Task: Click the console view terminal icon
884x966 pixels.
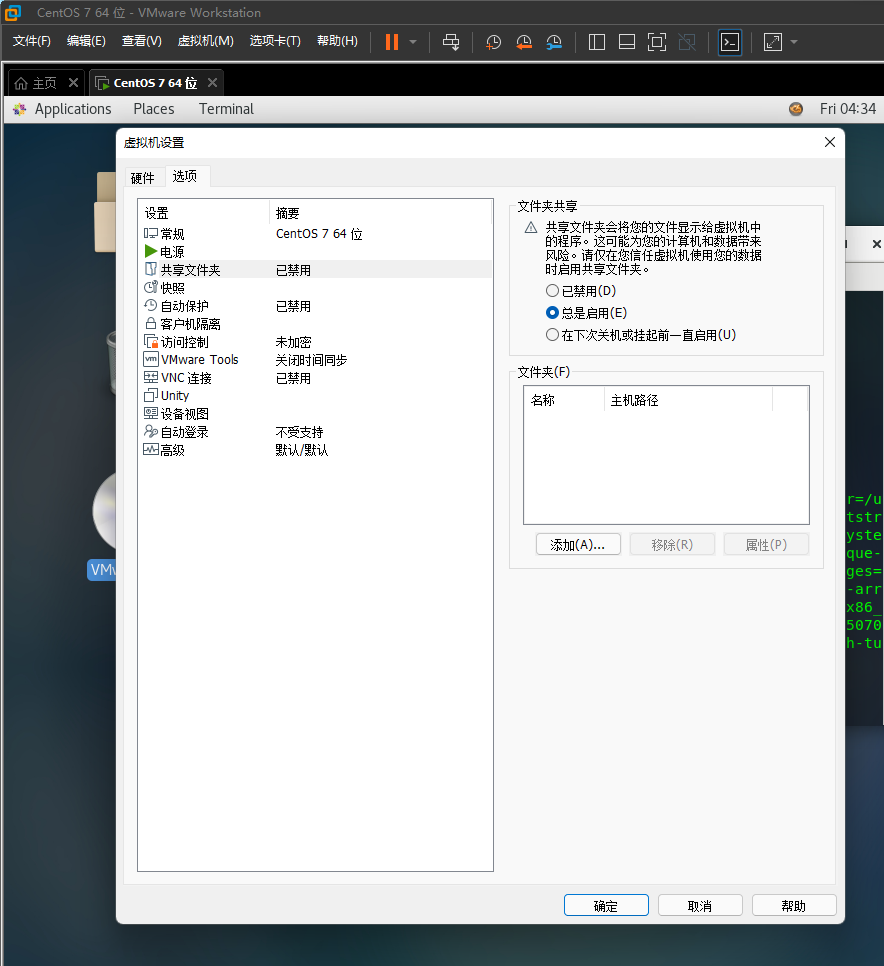Action: (x=730, y=42)
